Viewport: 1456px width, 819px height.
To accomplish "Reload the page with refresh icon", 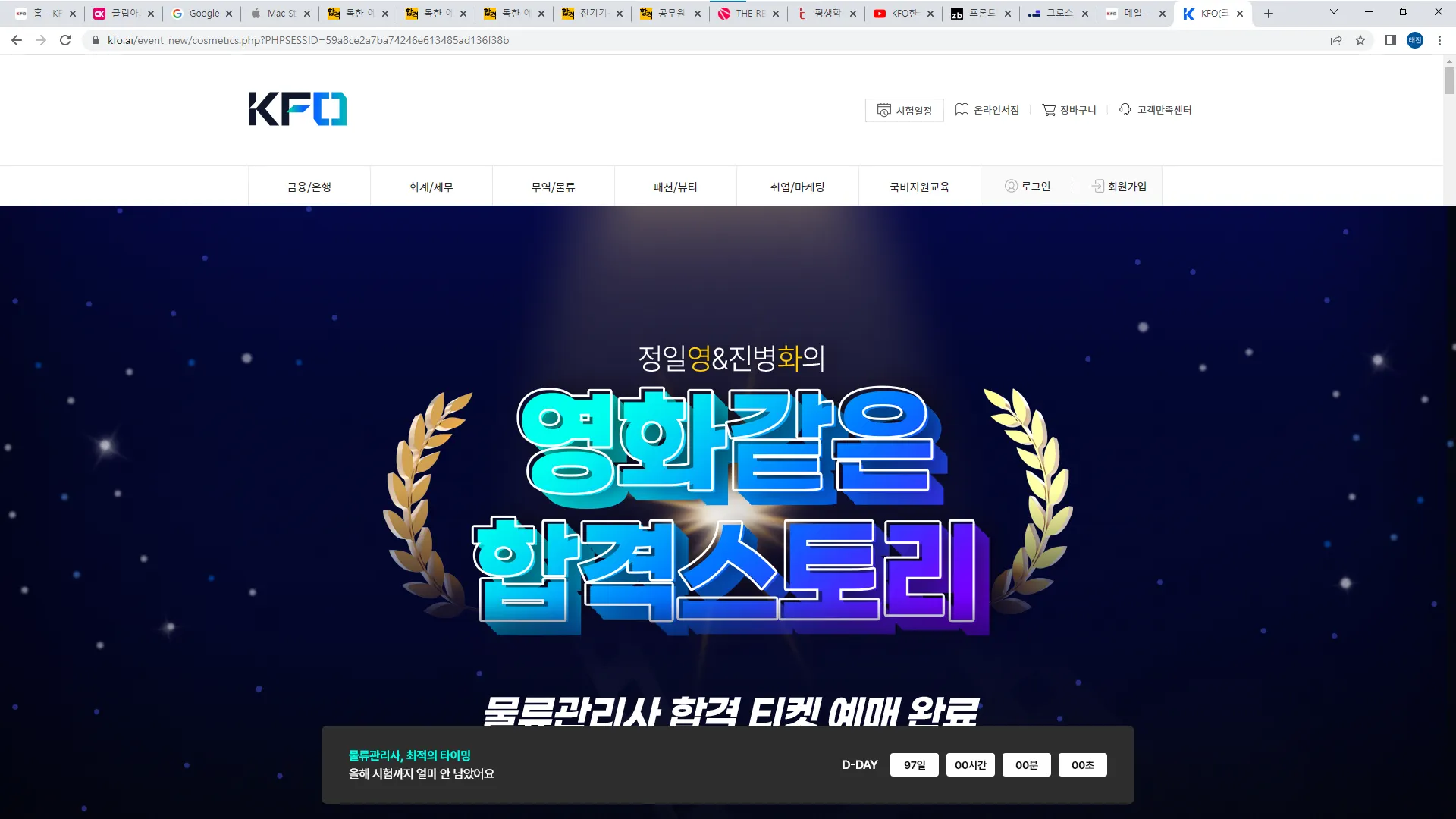I will 65,40.
